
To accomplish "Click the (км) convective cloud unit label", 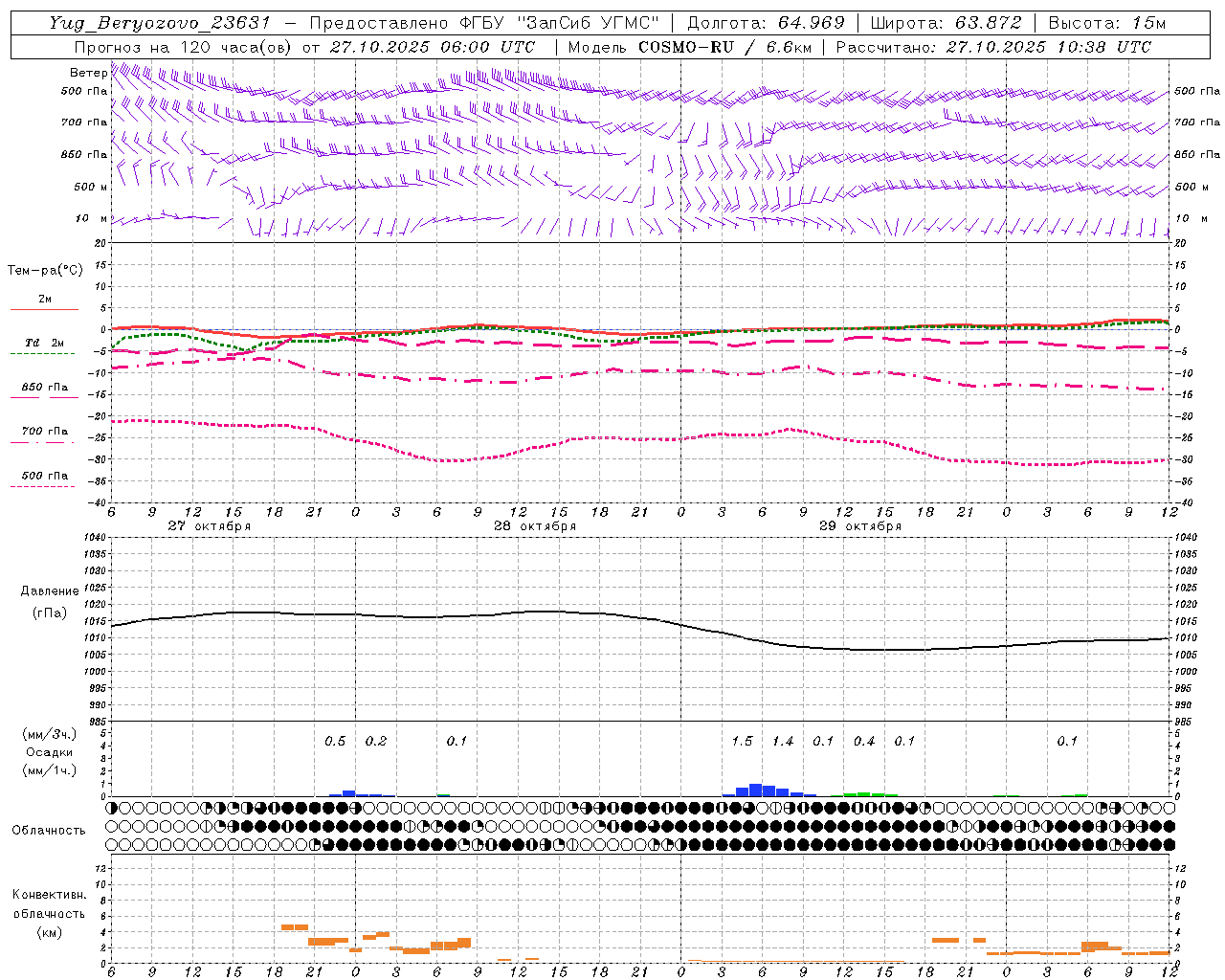I will pyautogui.click(x=50, y=932).
